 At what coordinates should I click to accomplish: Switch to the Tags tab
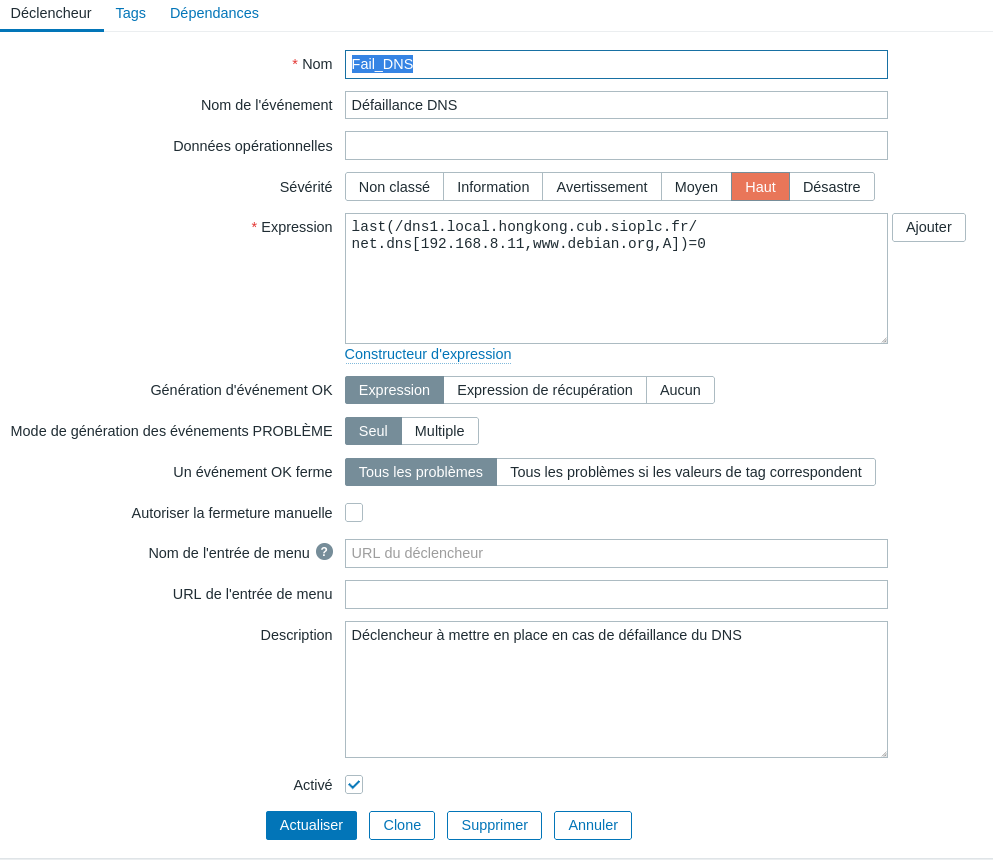[131, 14]
